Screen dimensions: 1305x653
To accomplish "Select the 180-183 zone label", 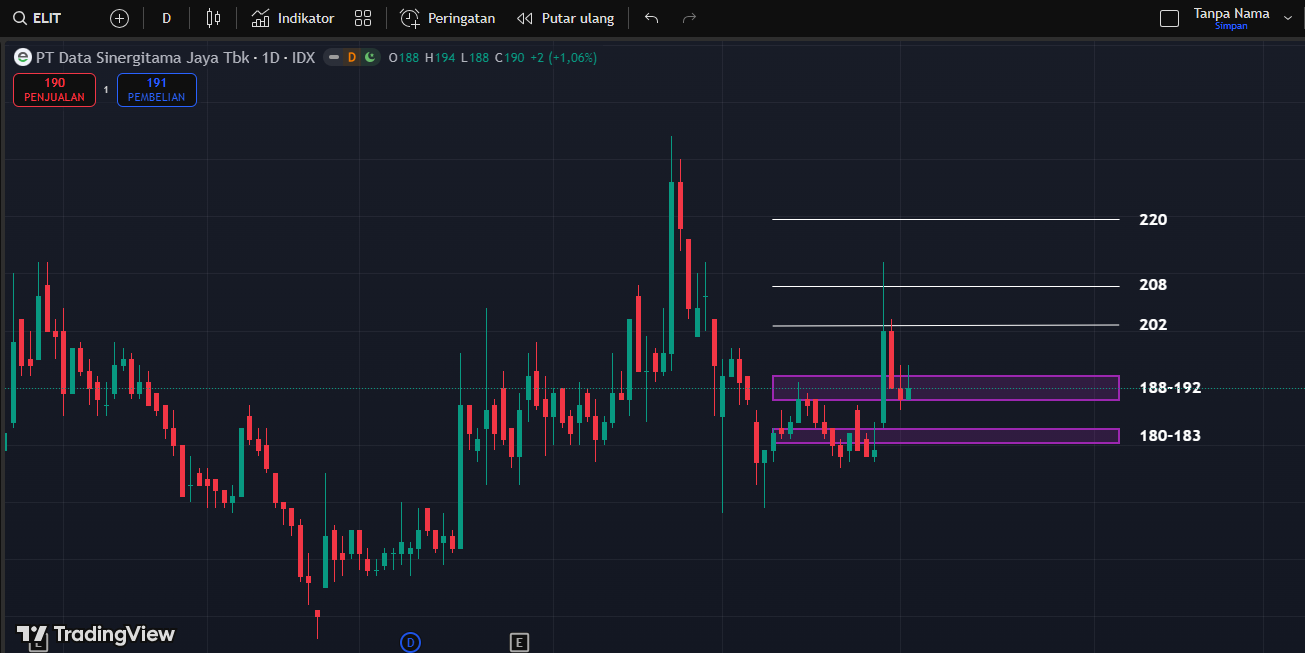I will 1170,436.
